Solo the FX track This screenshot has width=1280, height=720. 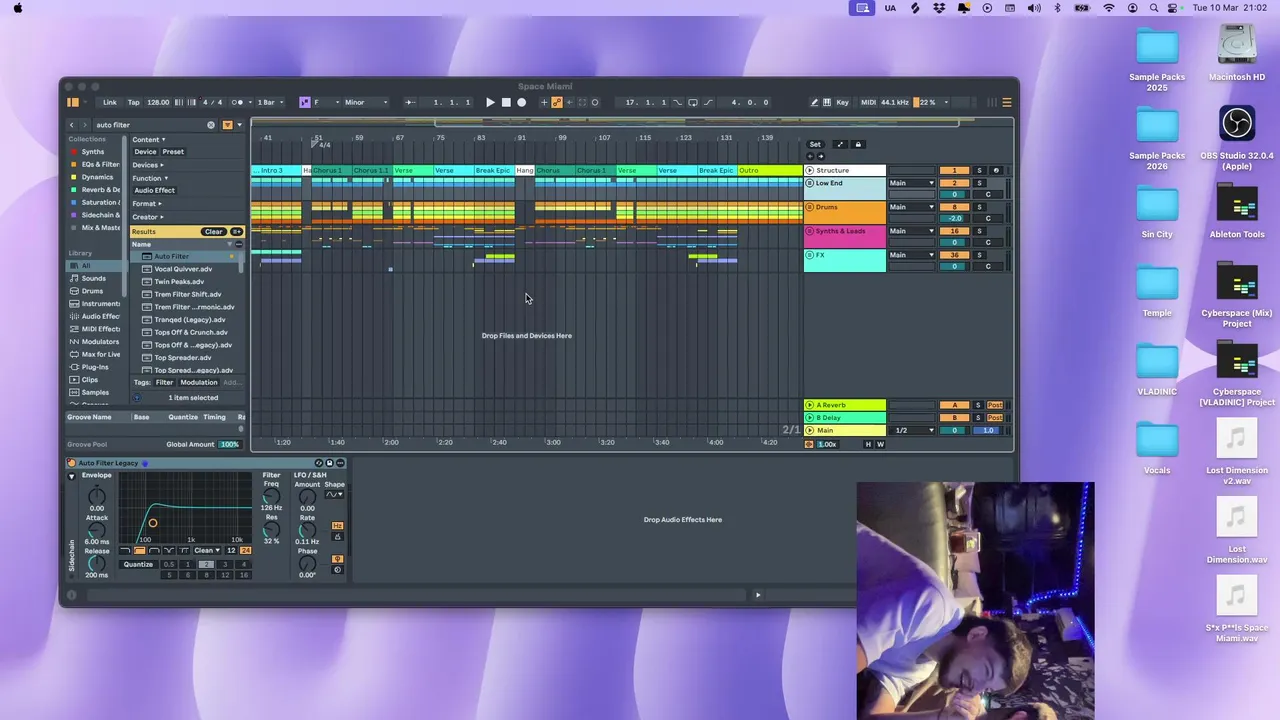pos(979,255)
